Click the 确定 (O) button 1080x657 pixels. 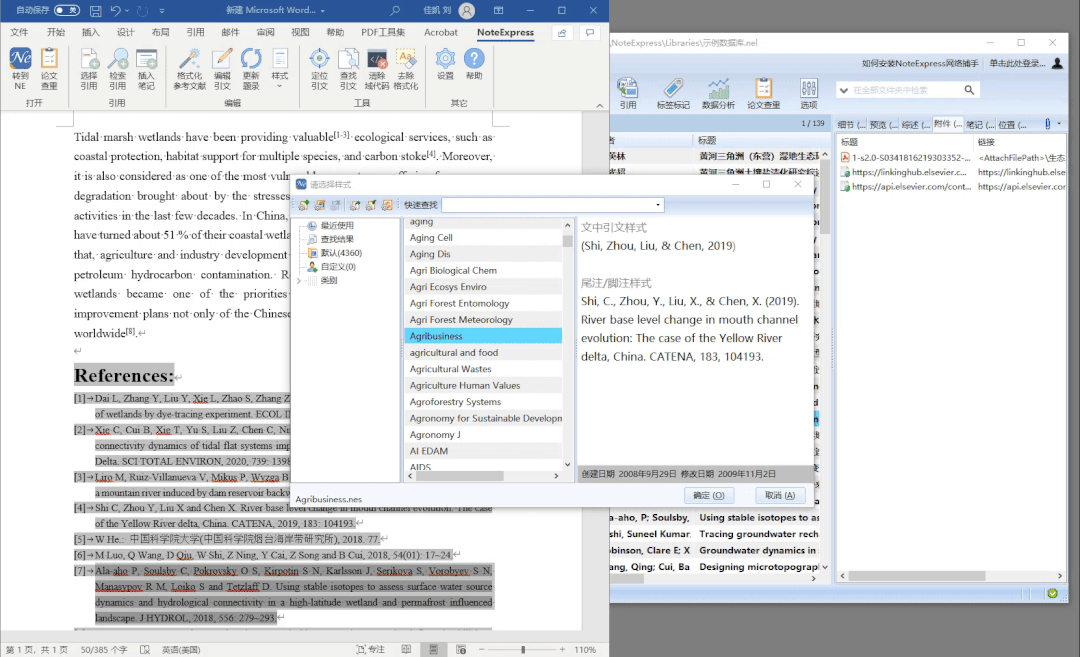[709, 495]
